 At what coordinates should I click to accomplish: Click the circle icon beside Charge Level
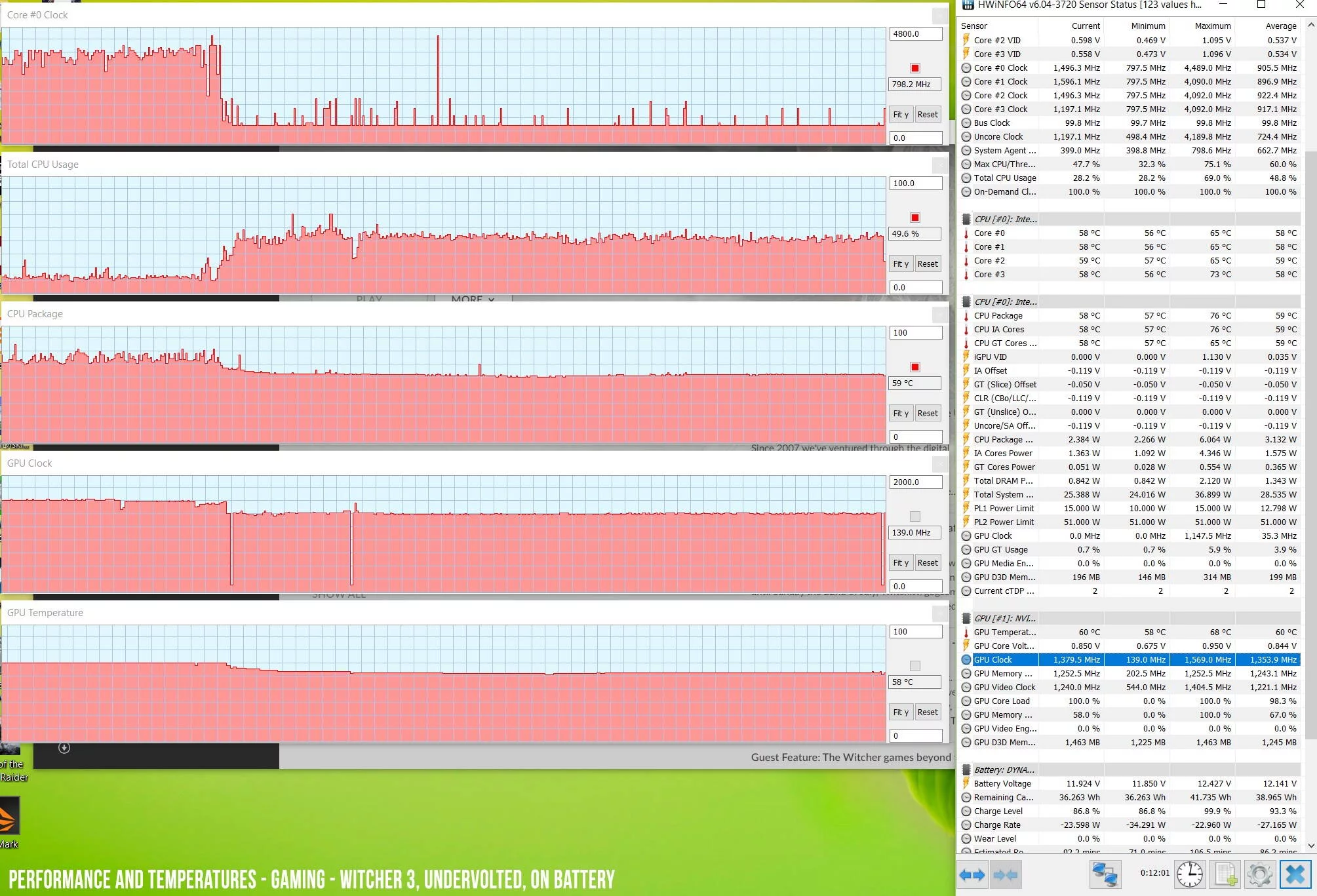[966, 811]
